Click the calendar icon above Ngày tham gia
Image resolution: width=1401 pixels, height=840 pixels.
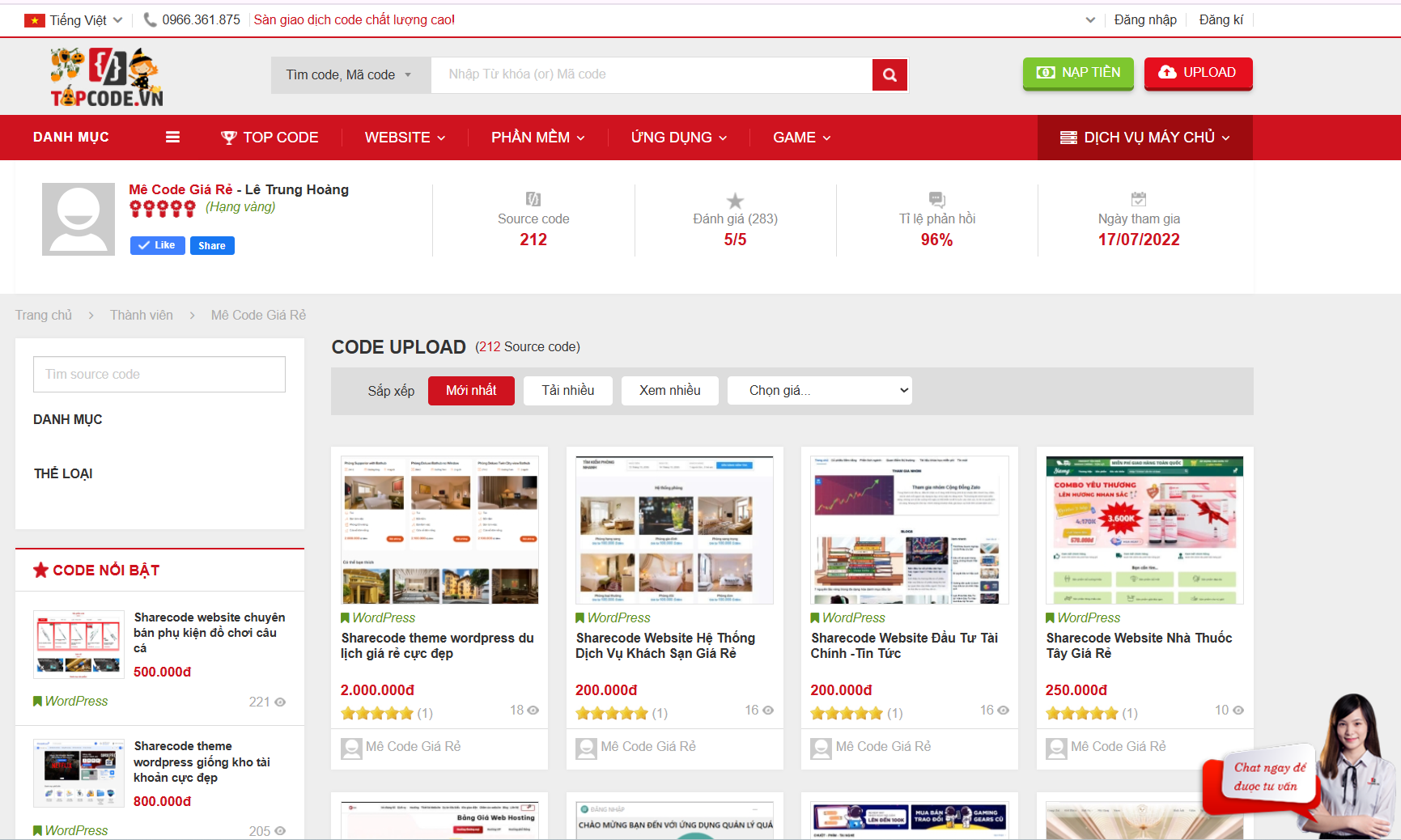[1138, 199]
